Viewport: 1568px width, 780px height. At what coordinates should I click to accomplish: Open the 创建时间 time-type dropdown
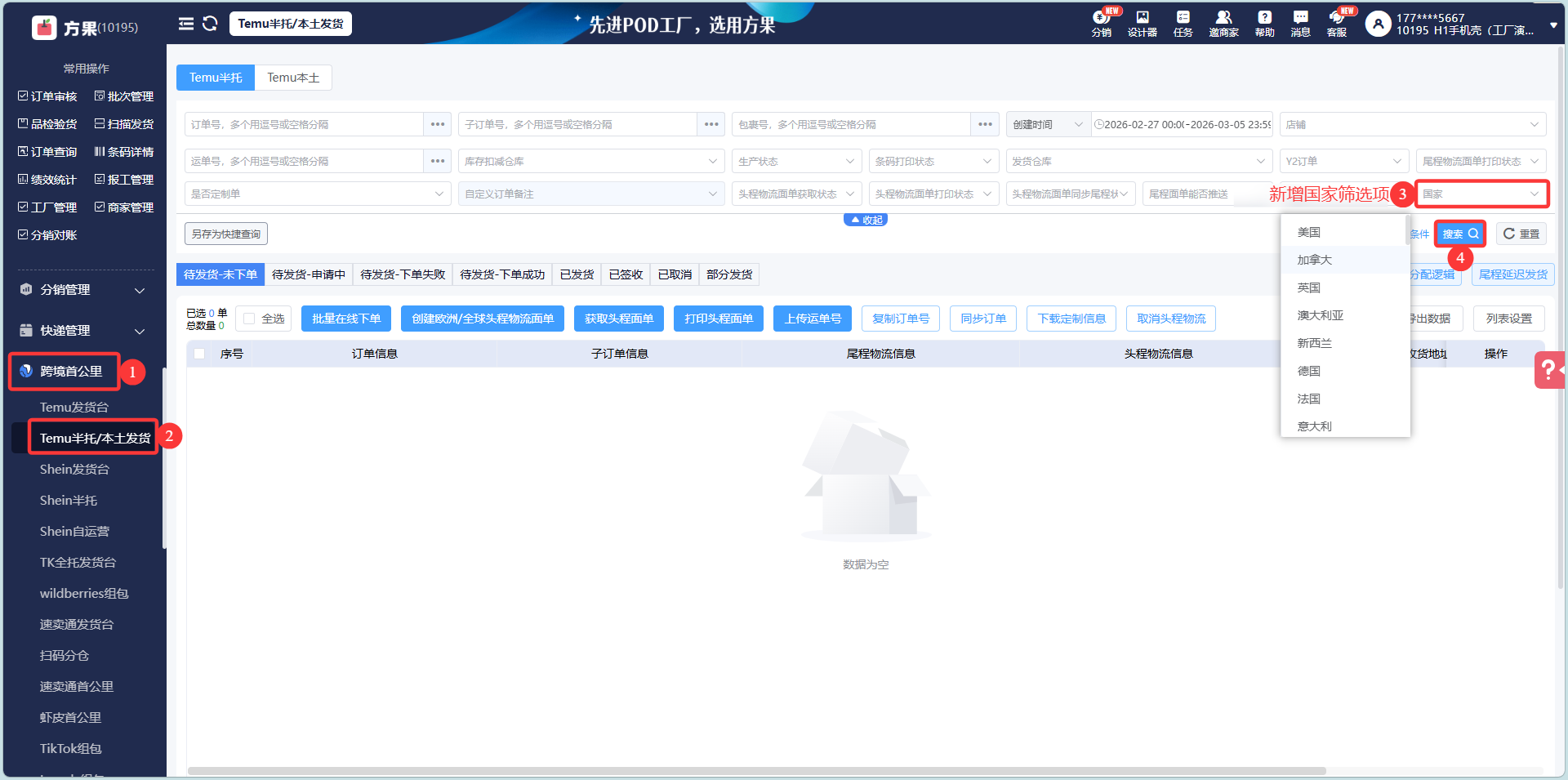pyautogui.click(x=1049, y=124)
